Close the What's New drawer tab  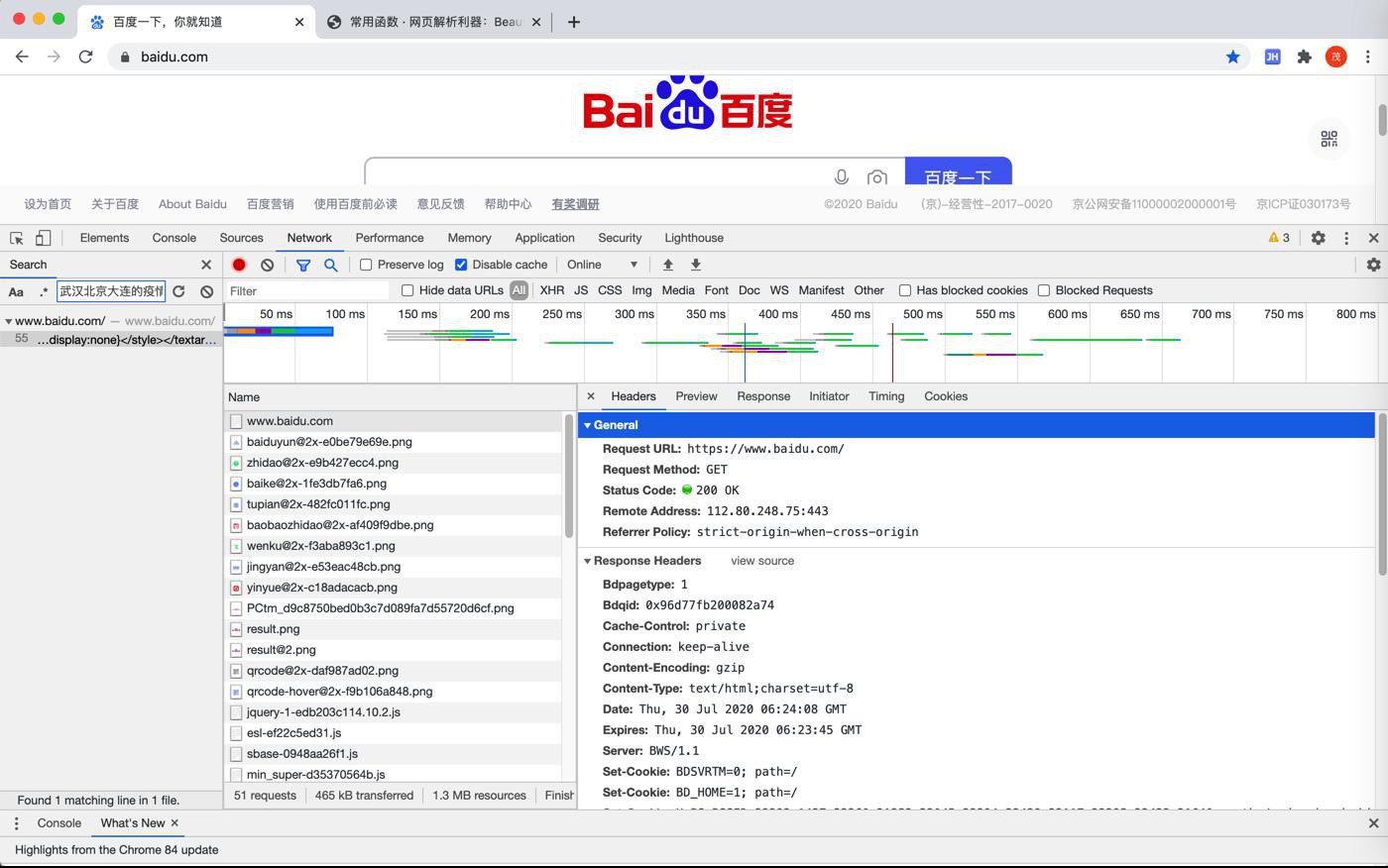(174, 823)
